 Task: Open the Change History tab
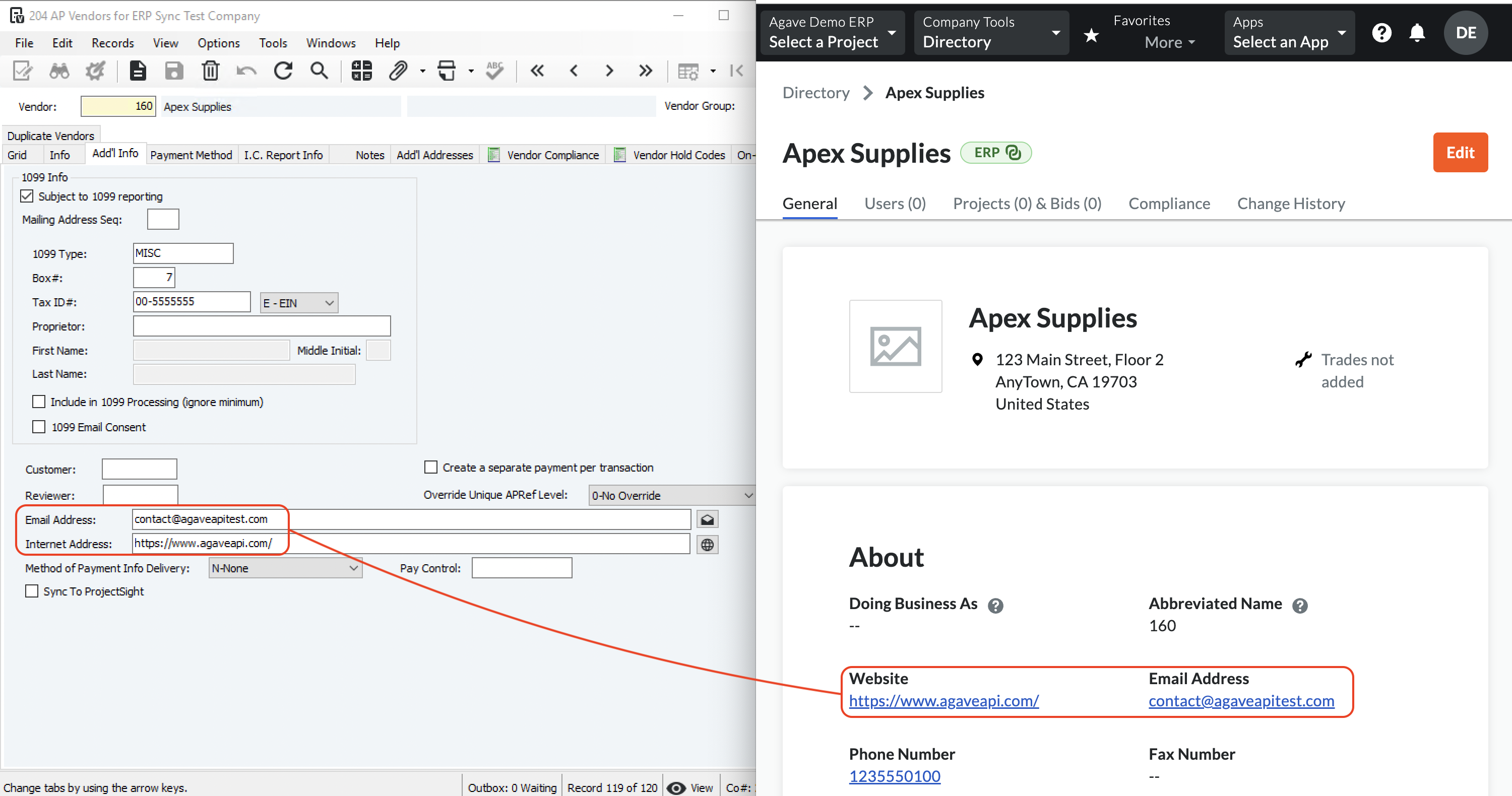1291,204
